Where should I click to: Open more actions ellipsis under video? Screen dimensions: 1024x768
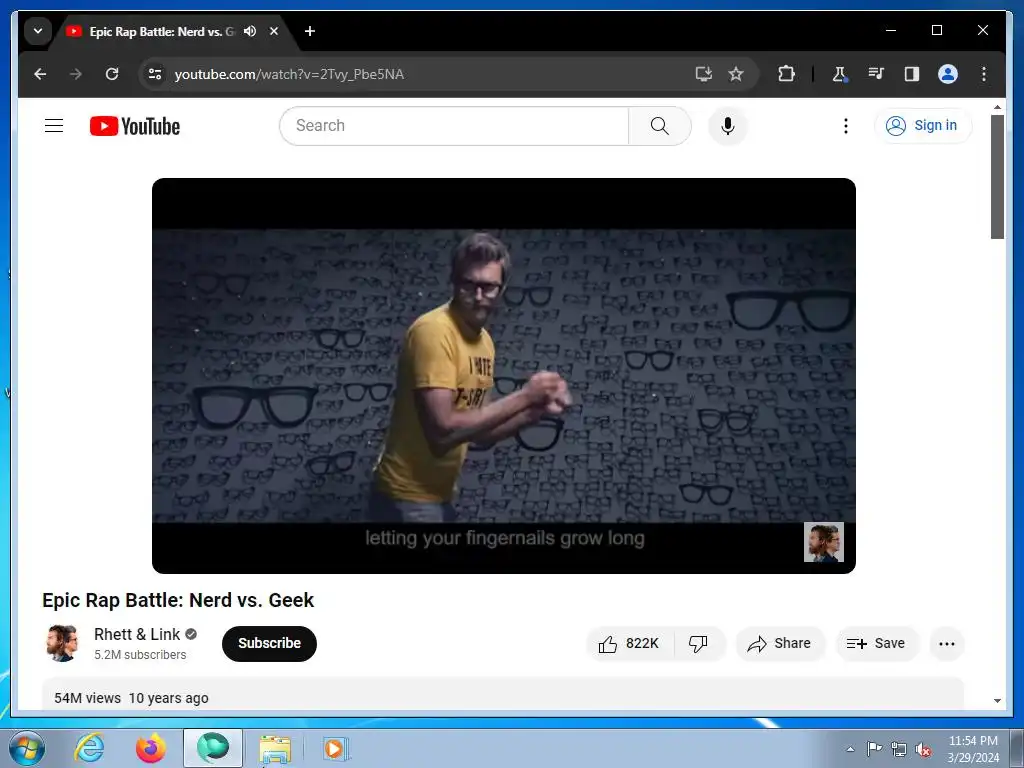[946, 643]
